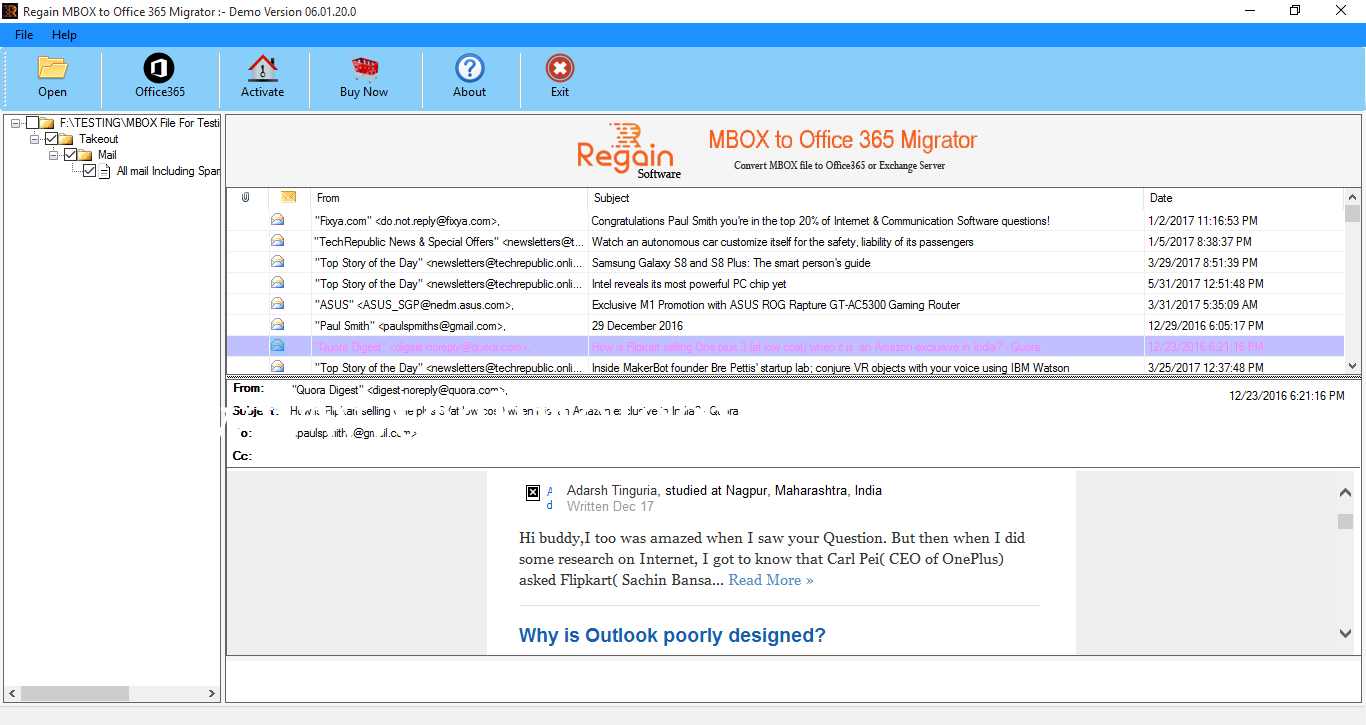This screenshot has width=1366, height=725.
Task: Open the File menu
Action: [x=24, y=35]
